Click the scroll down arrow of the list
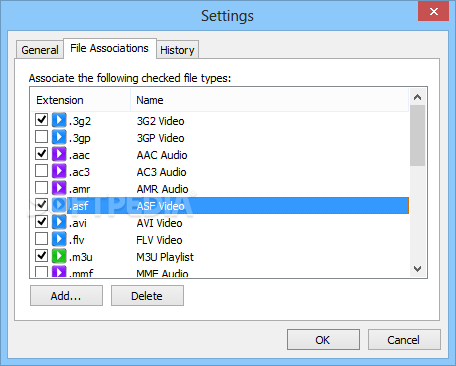This screenshot has height=366, width=456. 417,269
